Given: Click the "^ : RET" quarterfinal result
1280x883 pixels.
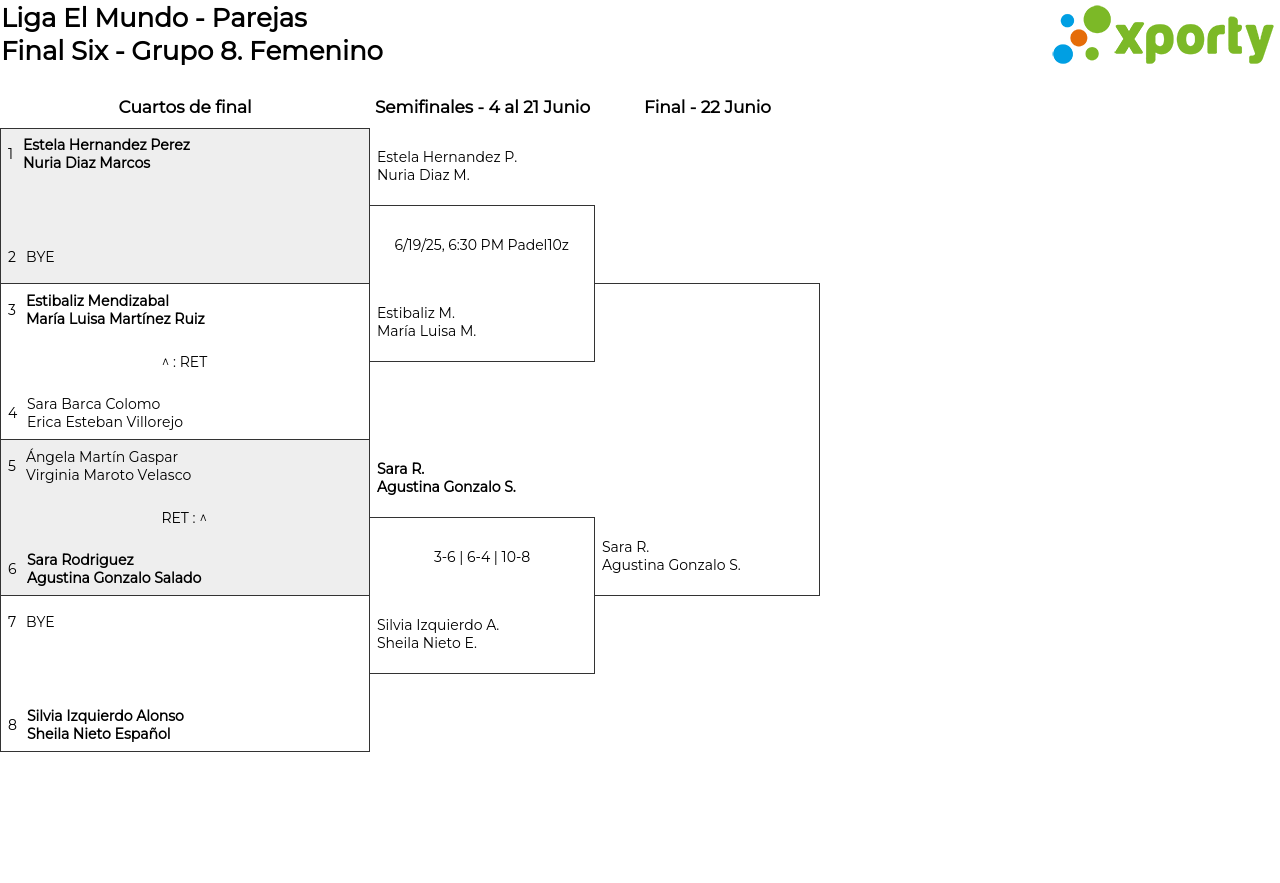Looking at the screenshot, I should (184, 362).
